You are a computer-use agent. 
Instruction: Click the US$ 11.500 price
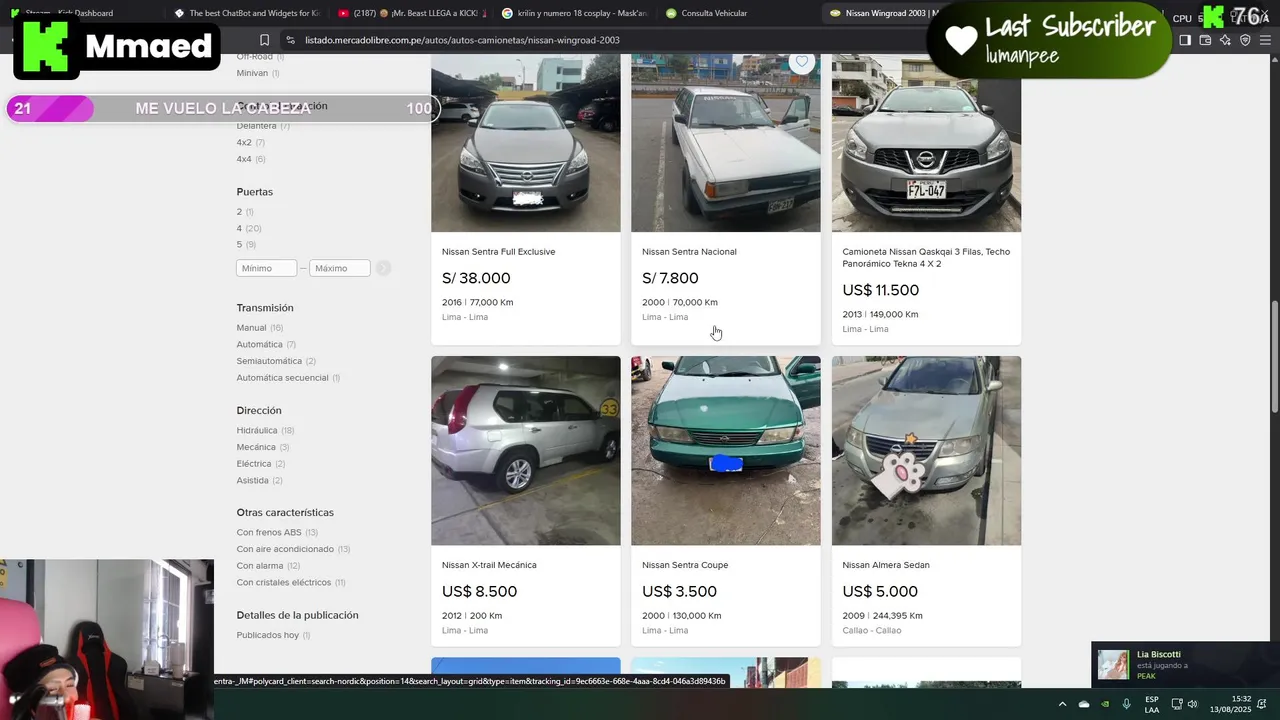880,290
